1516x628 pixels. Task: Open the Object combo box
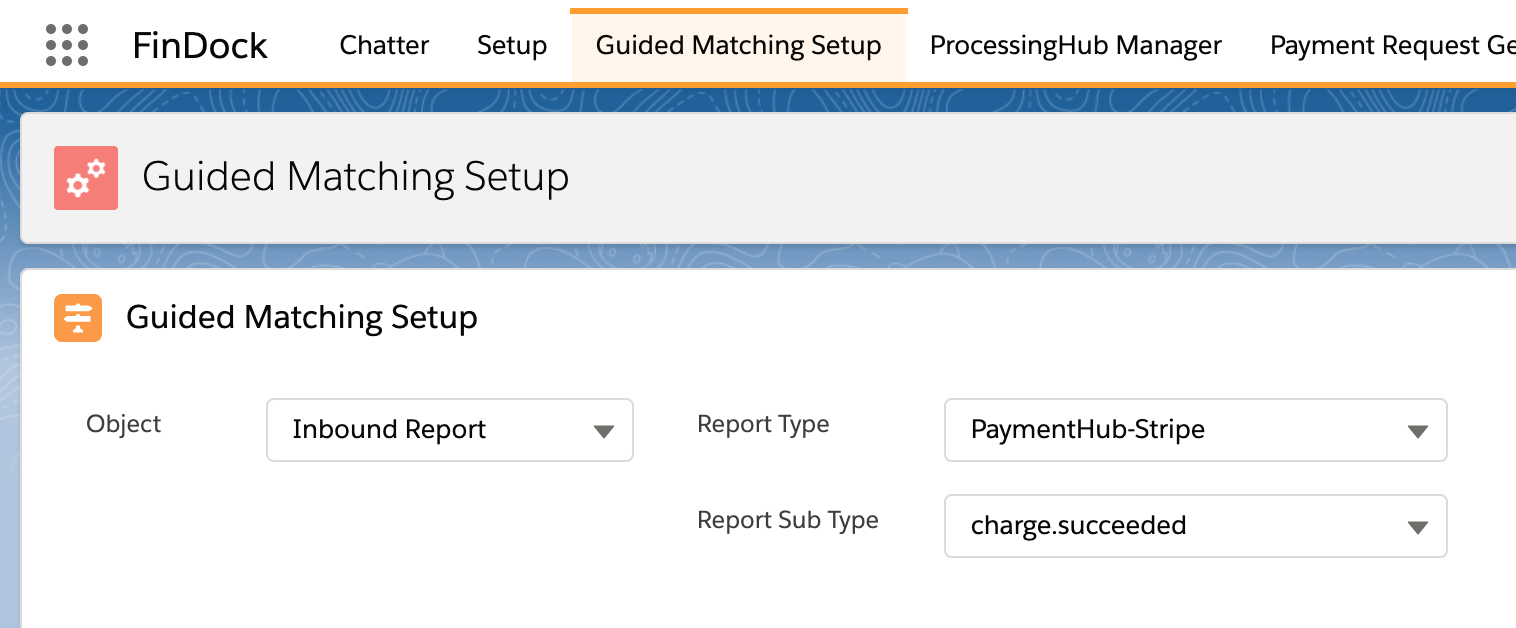coord(449,430)
